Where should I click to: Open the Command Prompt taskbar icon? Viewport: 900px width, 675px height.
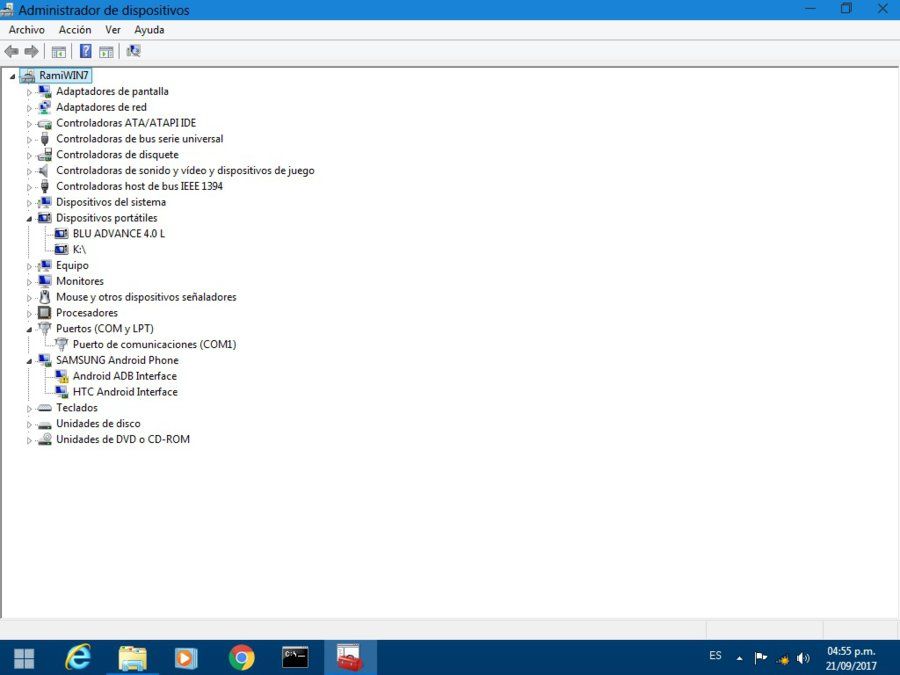(295, 657)
